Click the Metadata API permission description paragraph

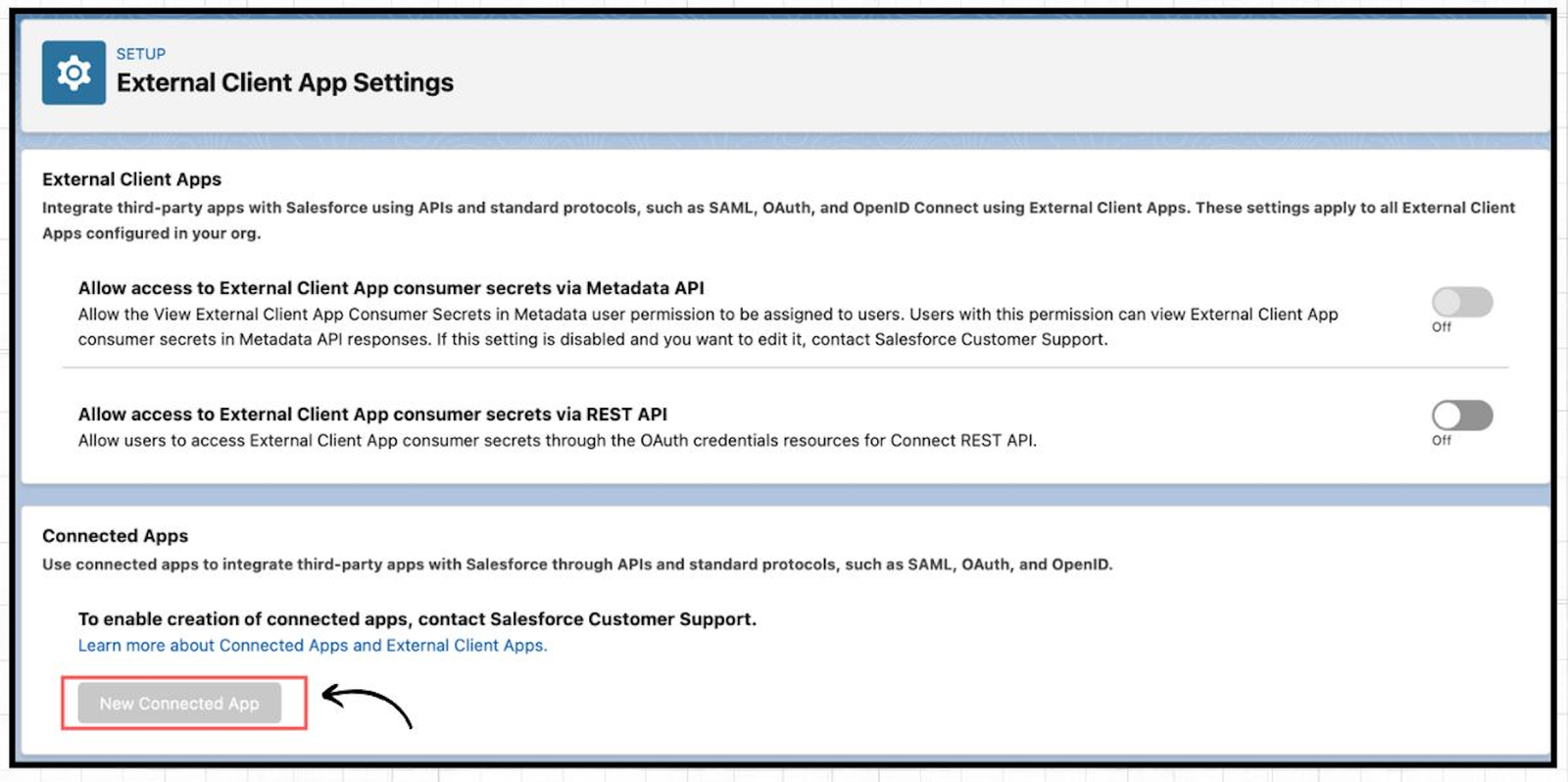706,327
